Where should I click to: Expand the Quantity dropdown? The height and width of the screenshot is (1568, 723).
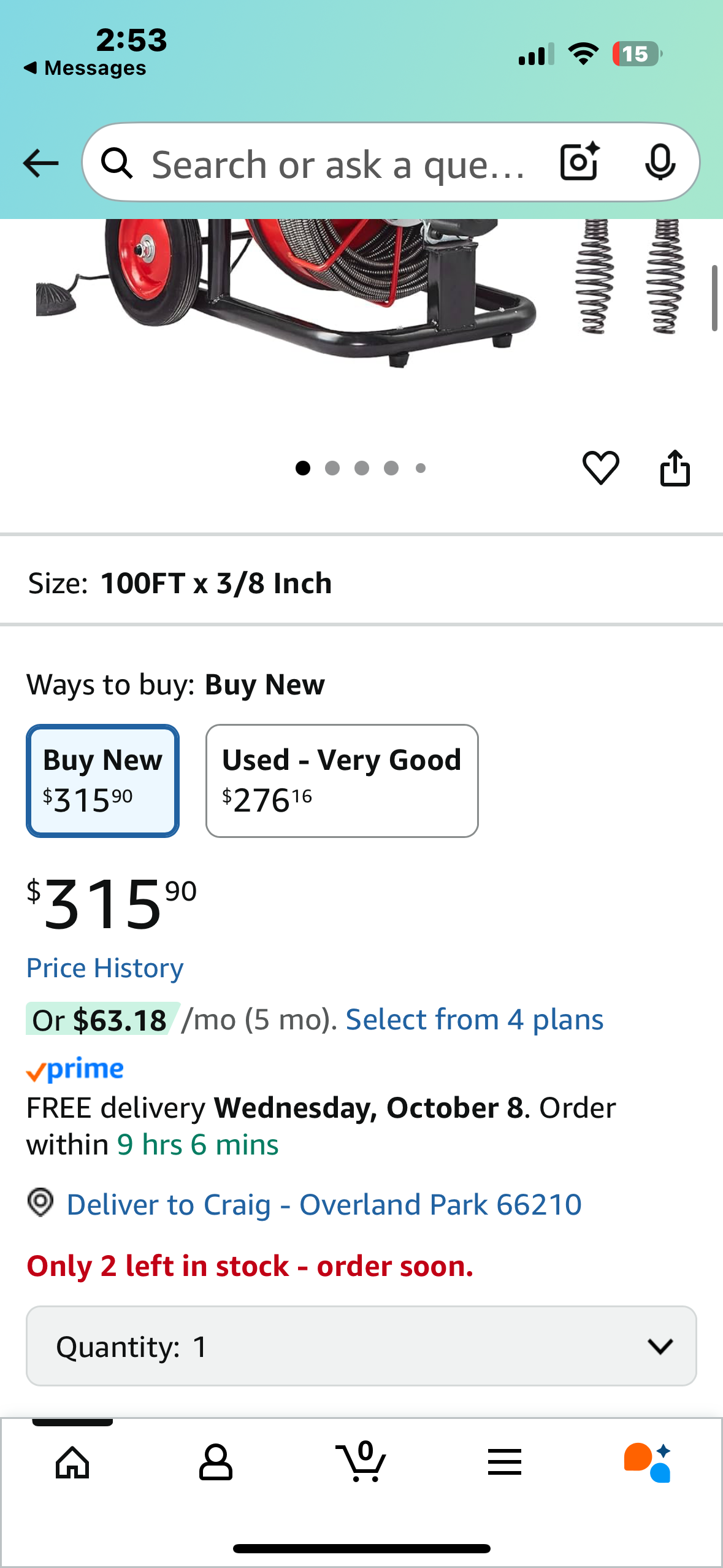361,1346
